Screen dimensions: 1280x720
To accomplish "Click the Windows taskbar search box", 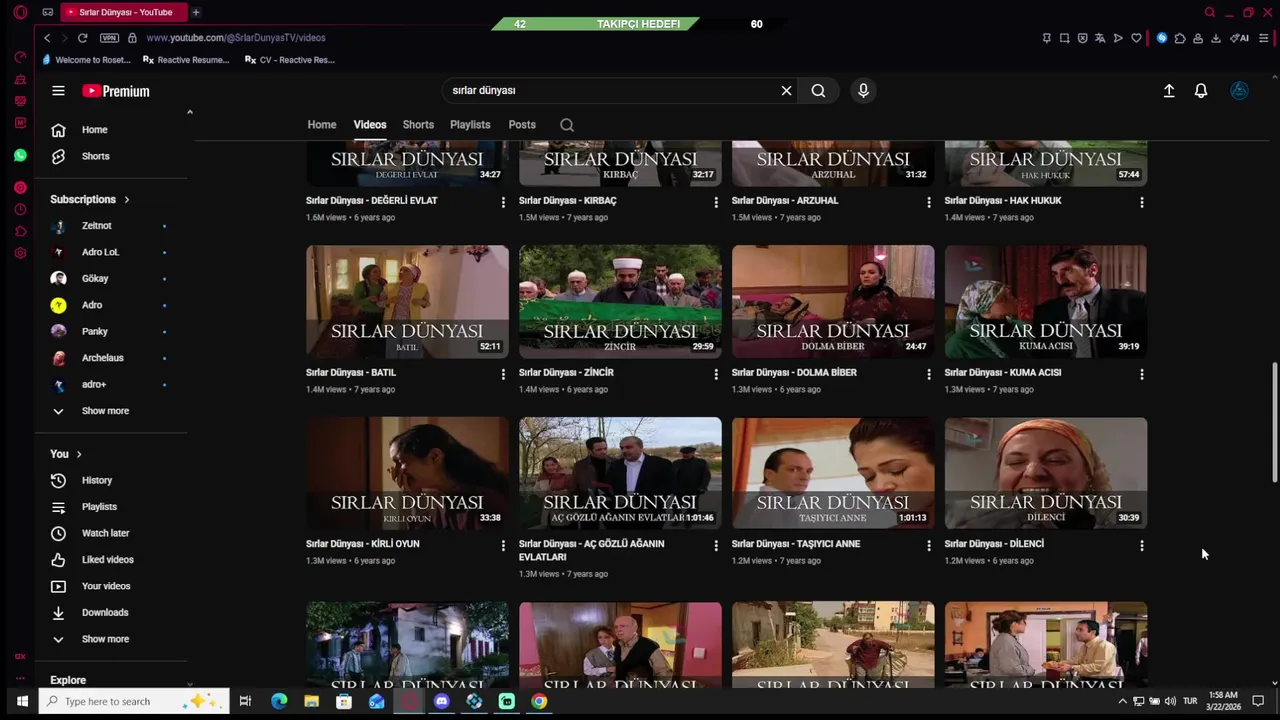I will pos(135,701).
